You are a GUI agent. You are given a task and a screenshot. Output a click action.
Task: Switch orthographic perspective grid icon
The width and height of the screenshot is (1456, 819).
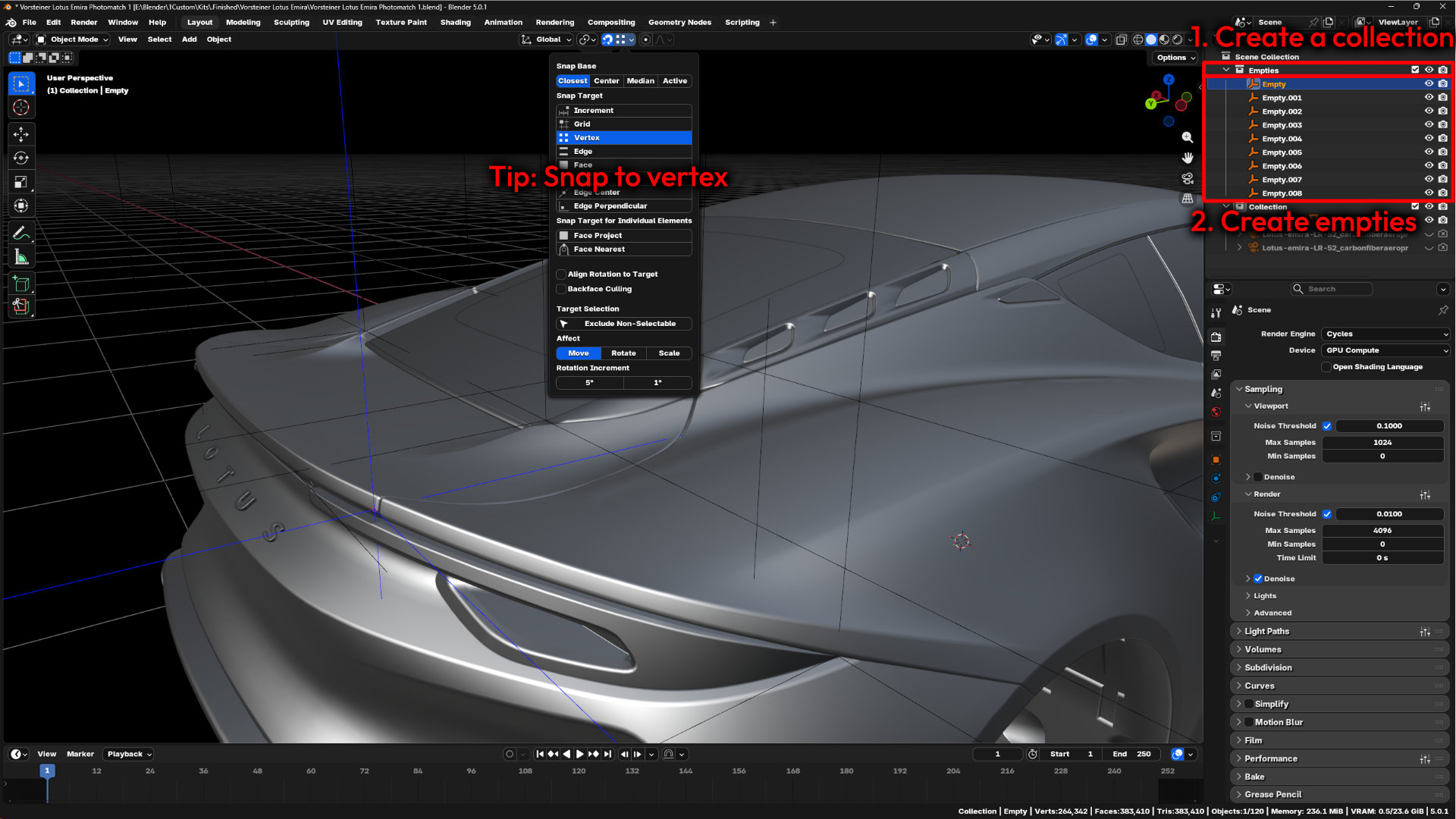coord(1188,199)
